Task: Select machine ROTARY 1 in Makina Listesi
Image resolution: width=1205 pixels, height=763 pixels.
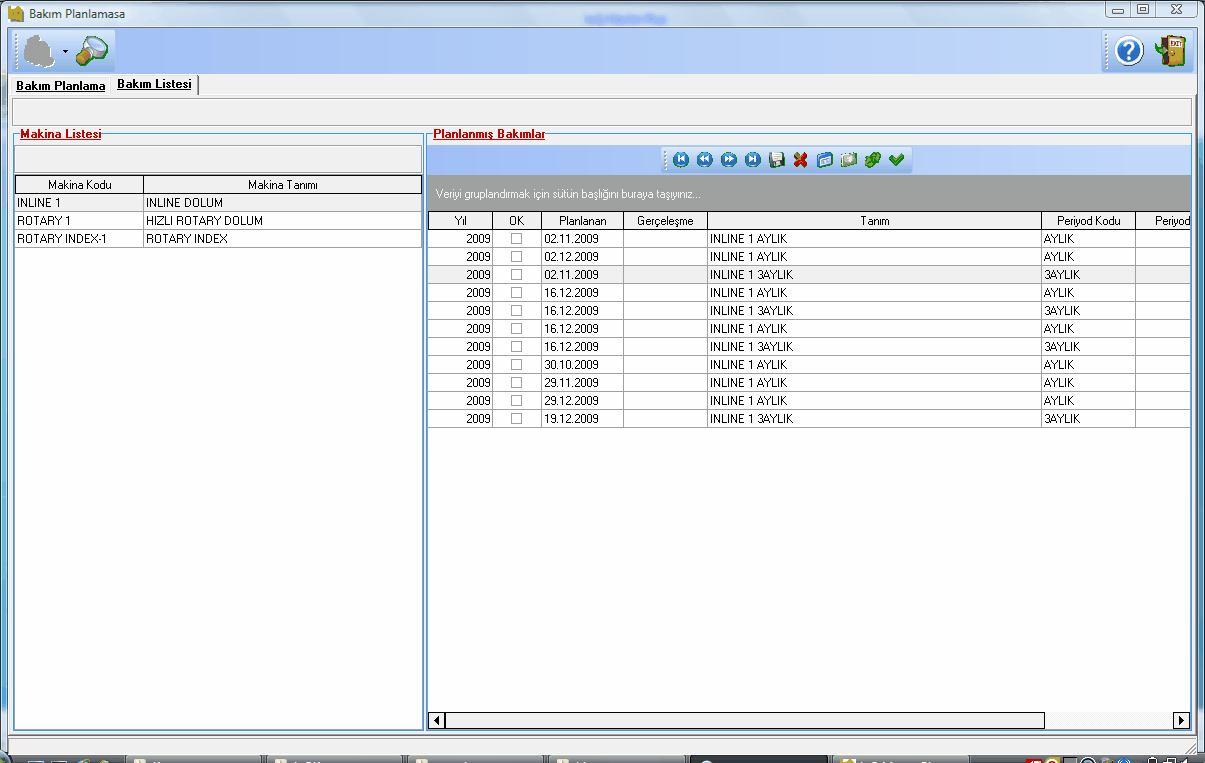Action: tap(79, 221)
